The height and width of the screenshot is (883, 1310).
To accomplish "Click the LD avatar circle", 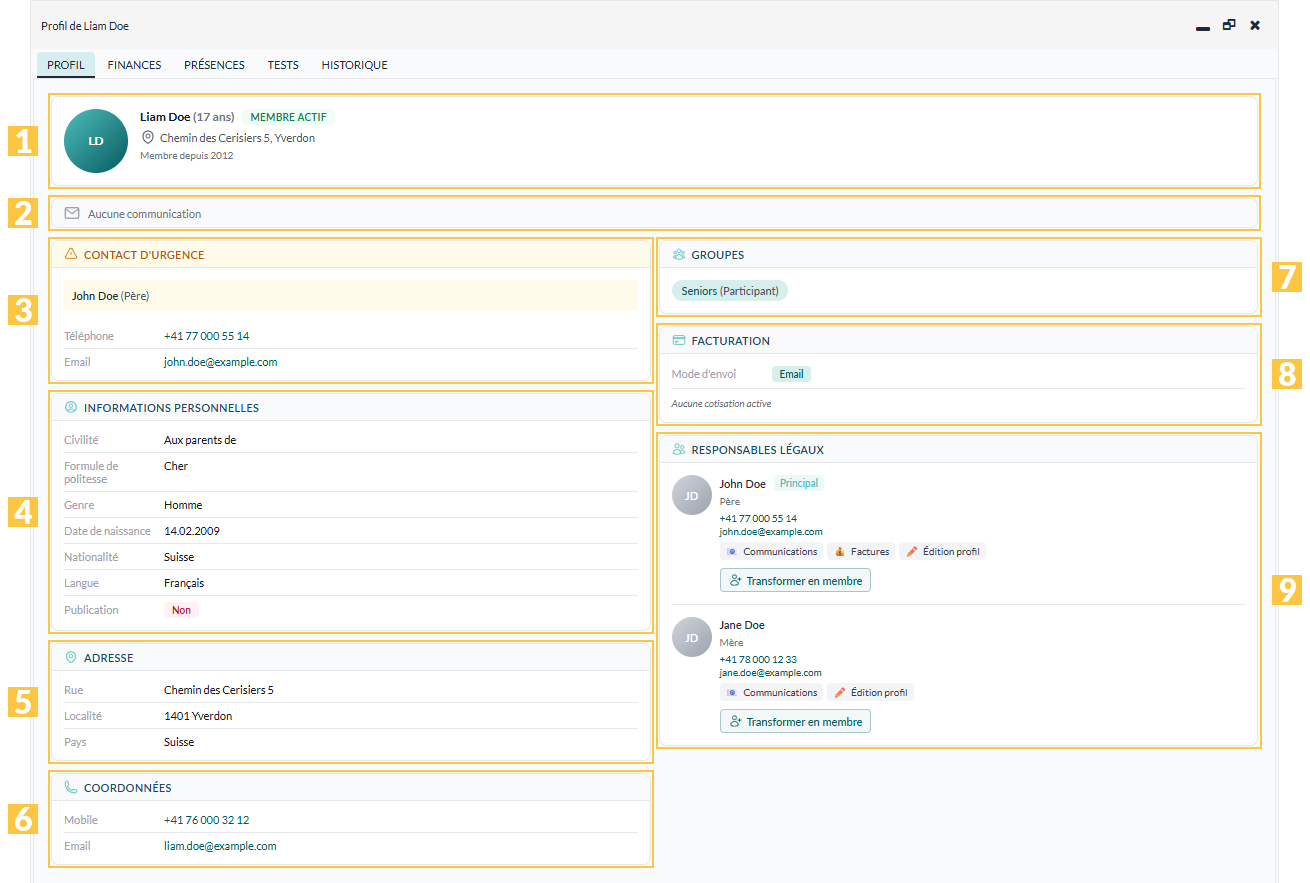I will coord(96,141).
